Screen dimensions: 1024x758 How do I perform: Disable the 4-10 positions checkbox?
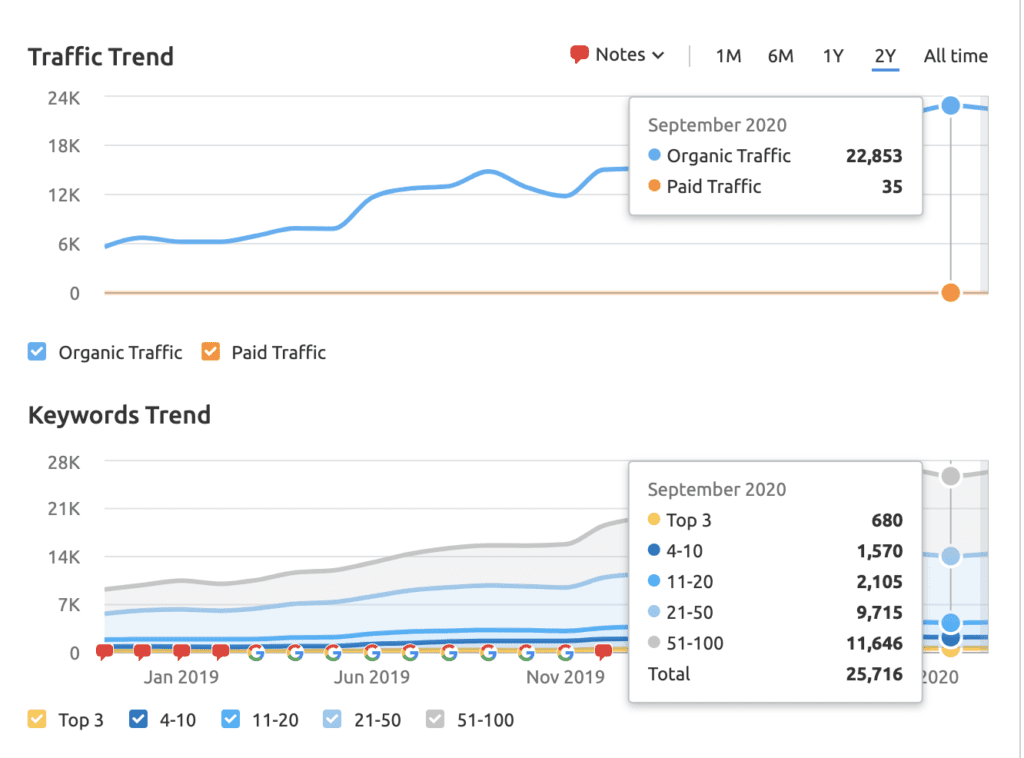pyautogui.click(x=138, y=719)
